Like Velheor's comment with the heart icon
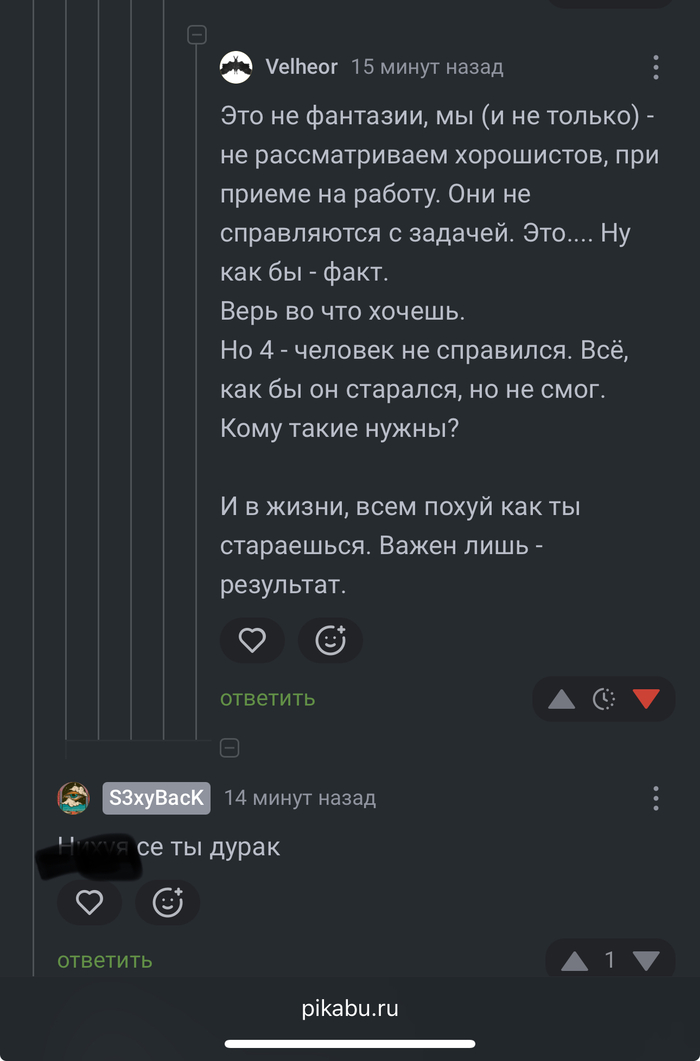This screenshot has height=1061, width=700. 252,640
